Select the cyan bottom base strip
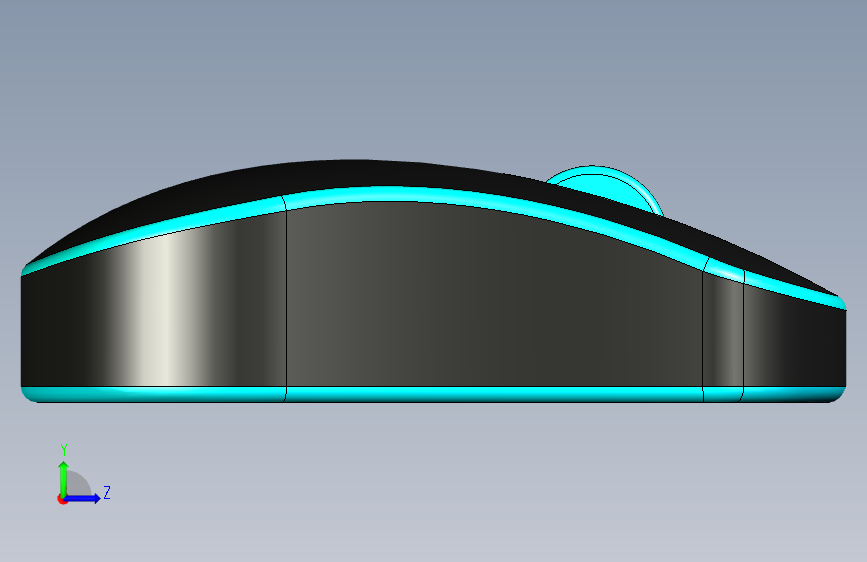Viewport: 867px width, 562px height. click(434, 394)
